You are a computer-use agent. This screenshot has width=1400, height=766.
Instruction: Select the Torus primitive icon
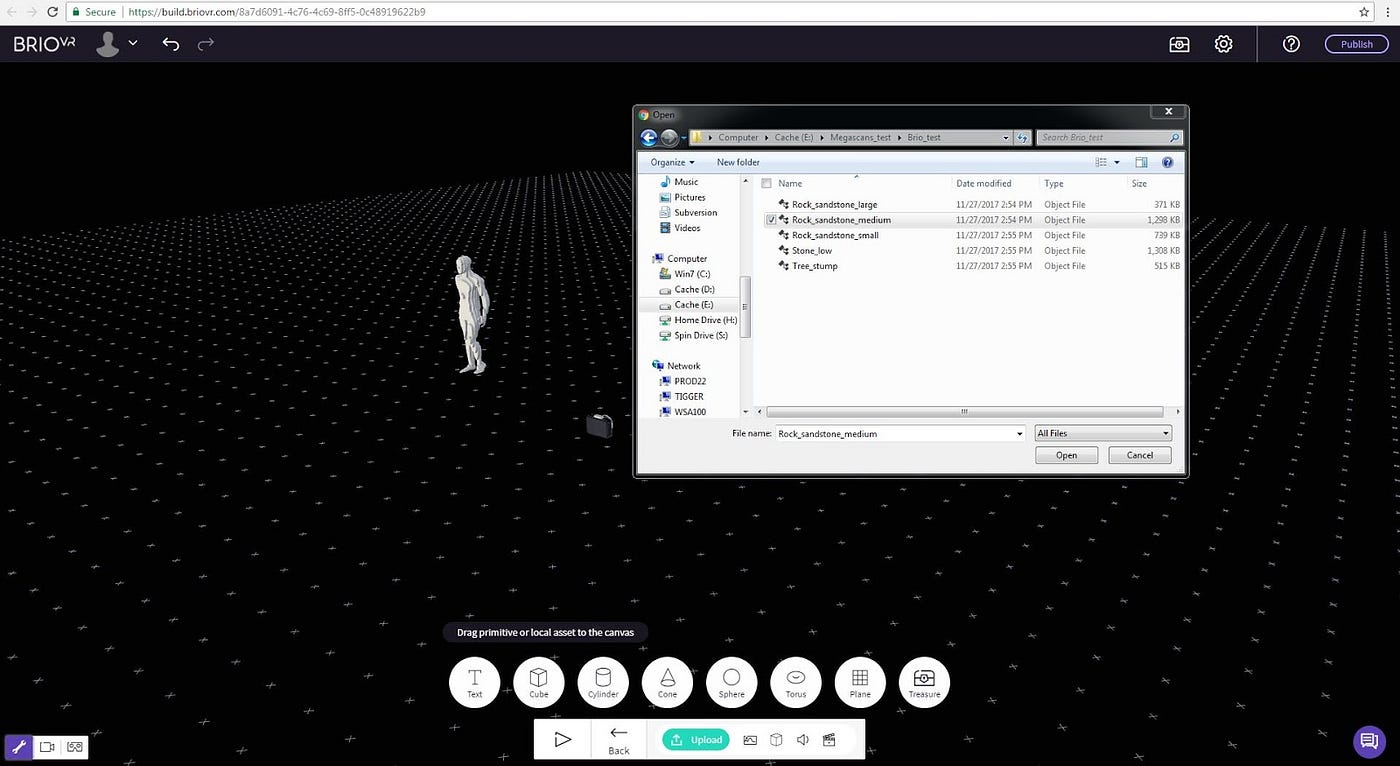[796, 681]
